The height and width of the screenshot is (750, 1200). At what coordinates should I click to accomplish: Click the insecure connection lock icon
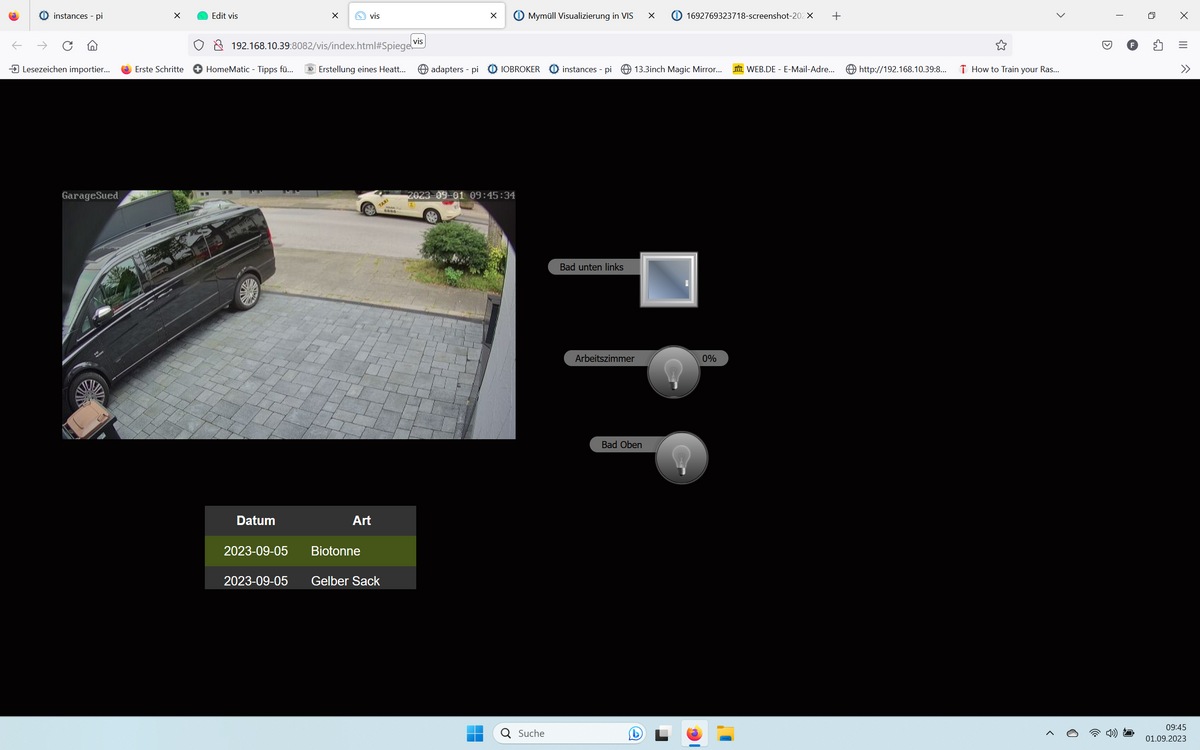point(217,45)
